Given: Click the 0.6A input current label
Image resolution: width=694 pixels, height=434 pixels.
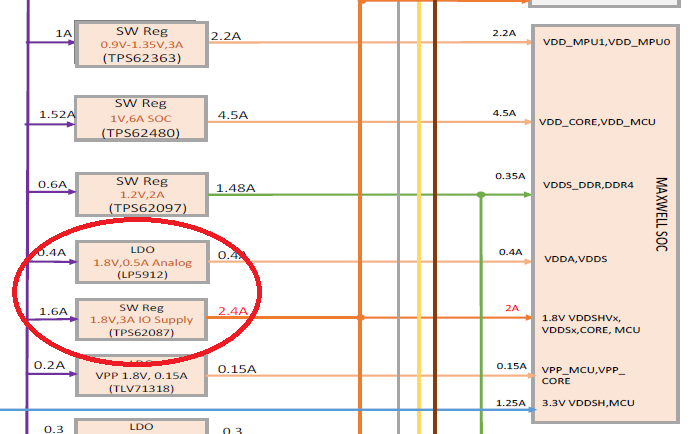Looking at the screenshot, I should pyautogui.click(x=52, y=184).
